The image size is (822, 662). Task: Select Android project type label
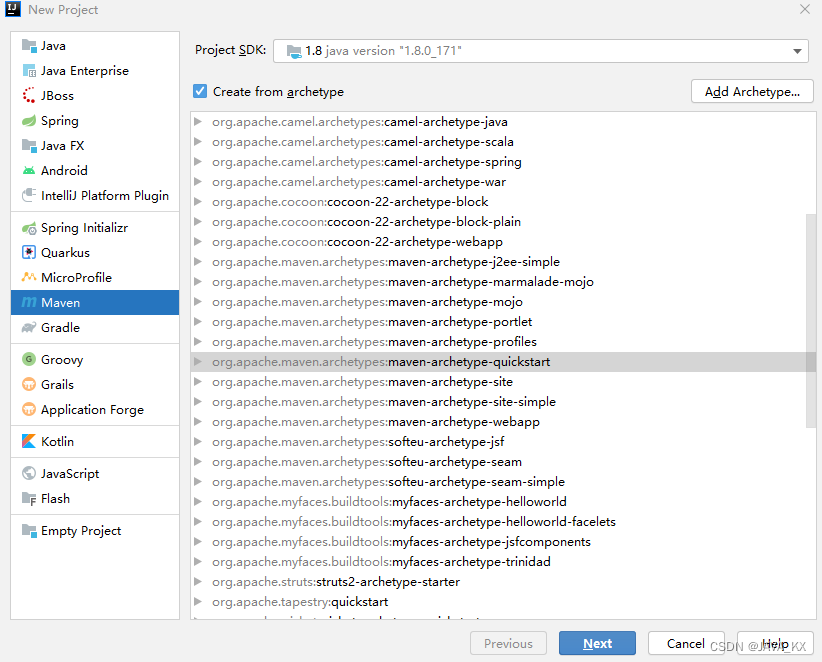pos(64,171)
